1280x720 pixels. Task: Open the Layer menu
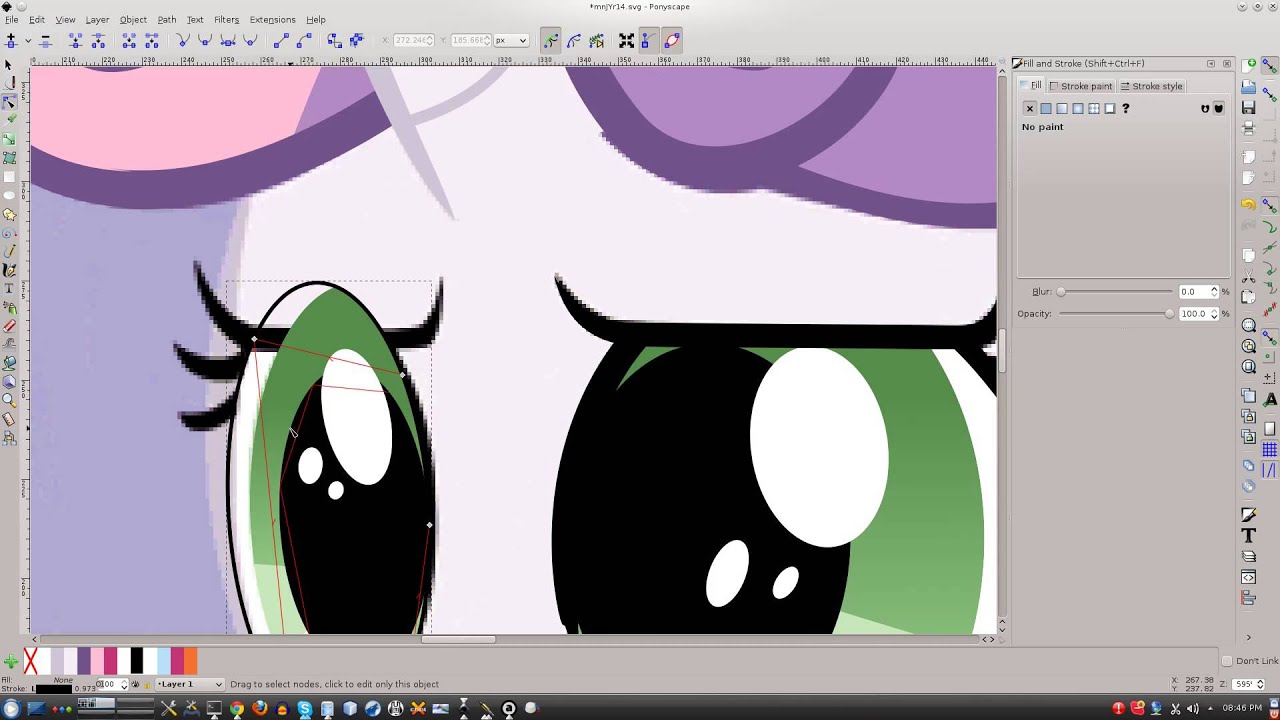click(x=97, y=20)
